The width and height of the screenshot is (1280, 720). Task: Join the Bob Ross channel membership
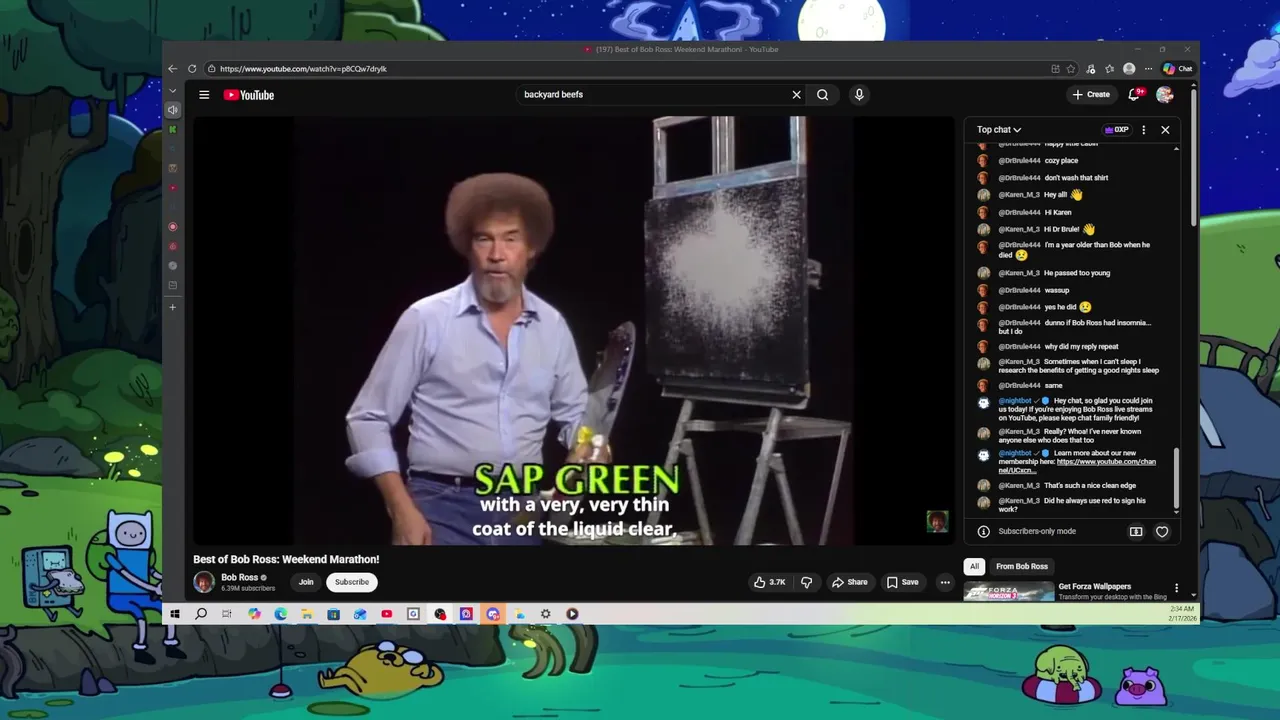click(306, 582)
